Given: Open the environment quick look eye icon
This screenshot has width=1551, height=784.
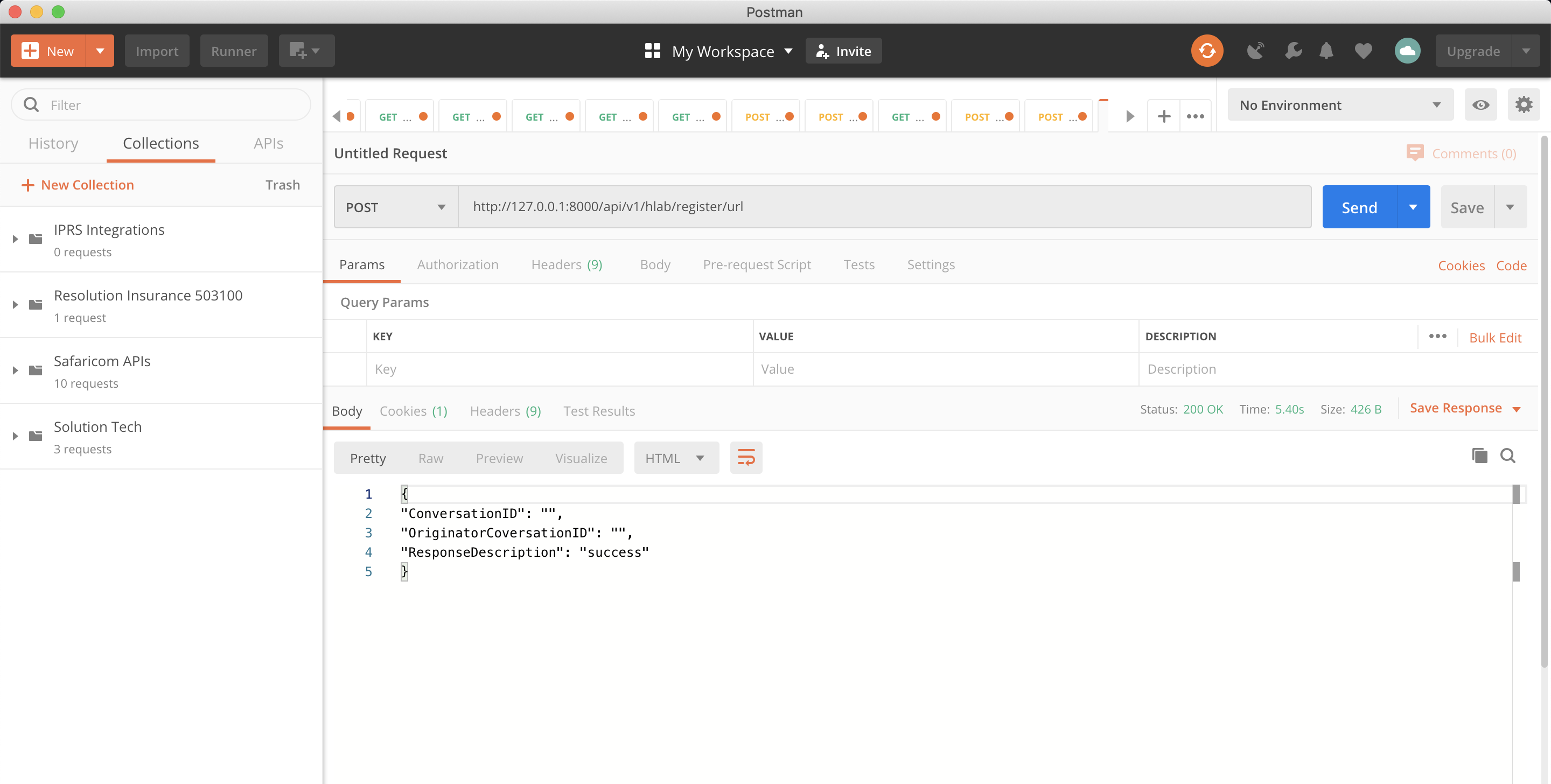Looking at the screenshot, I should click(1480, 105).
